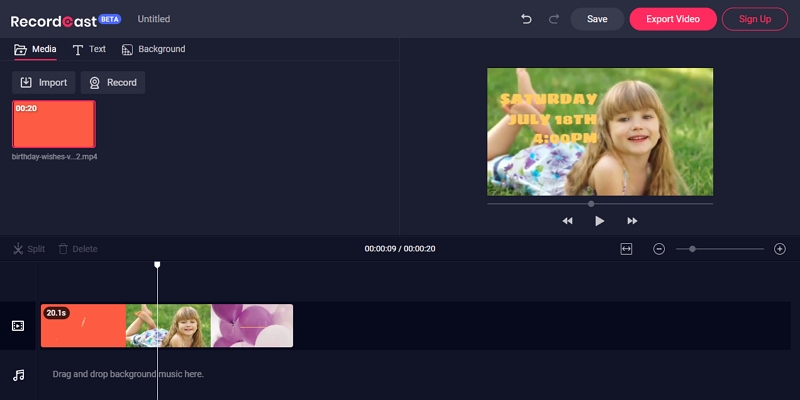The width and height of the screenshot is (800, 400).
Task: Redo the last undone action
Action: [x=554, y=19]
